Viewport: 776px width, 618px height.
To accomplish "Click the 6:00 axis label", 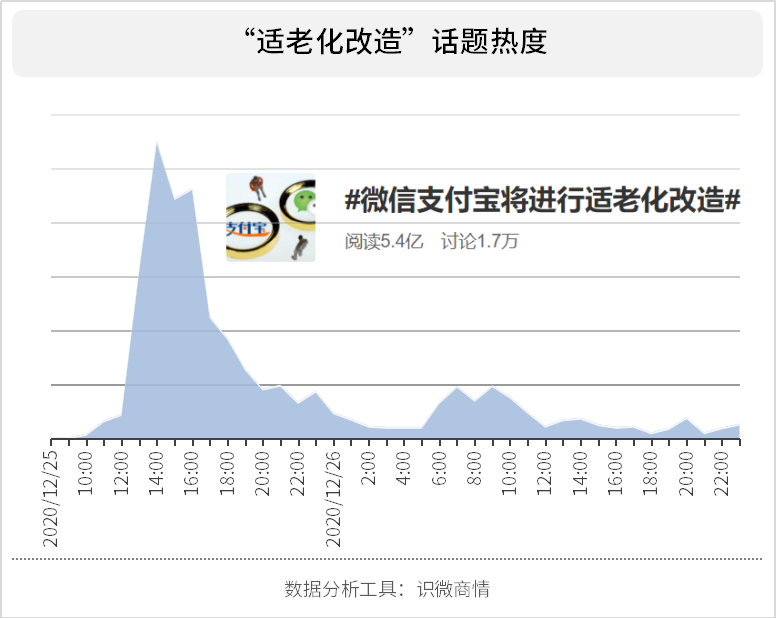I will [x=439, y=468].
